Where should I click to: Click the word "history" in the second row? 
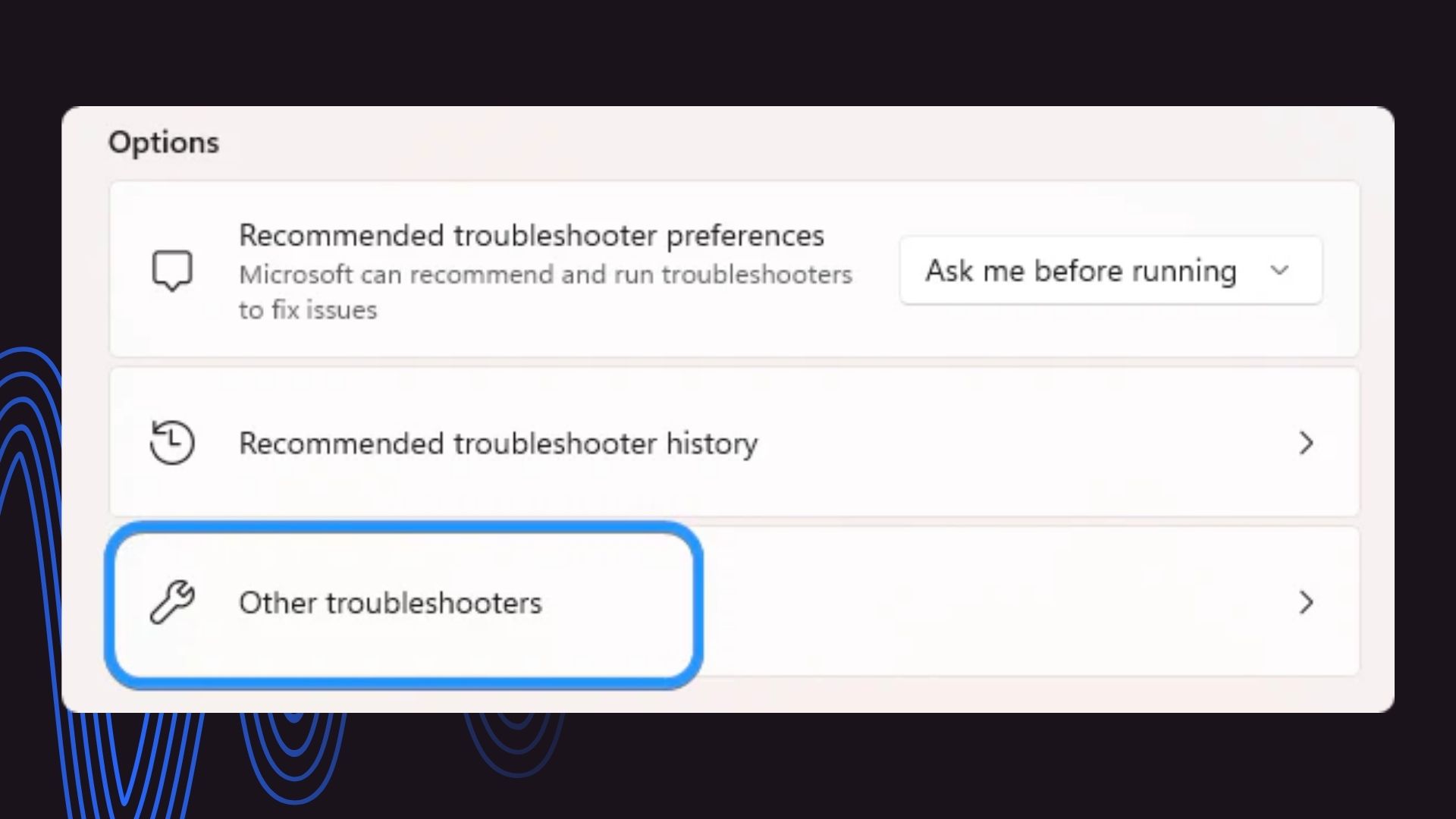711,444
